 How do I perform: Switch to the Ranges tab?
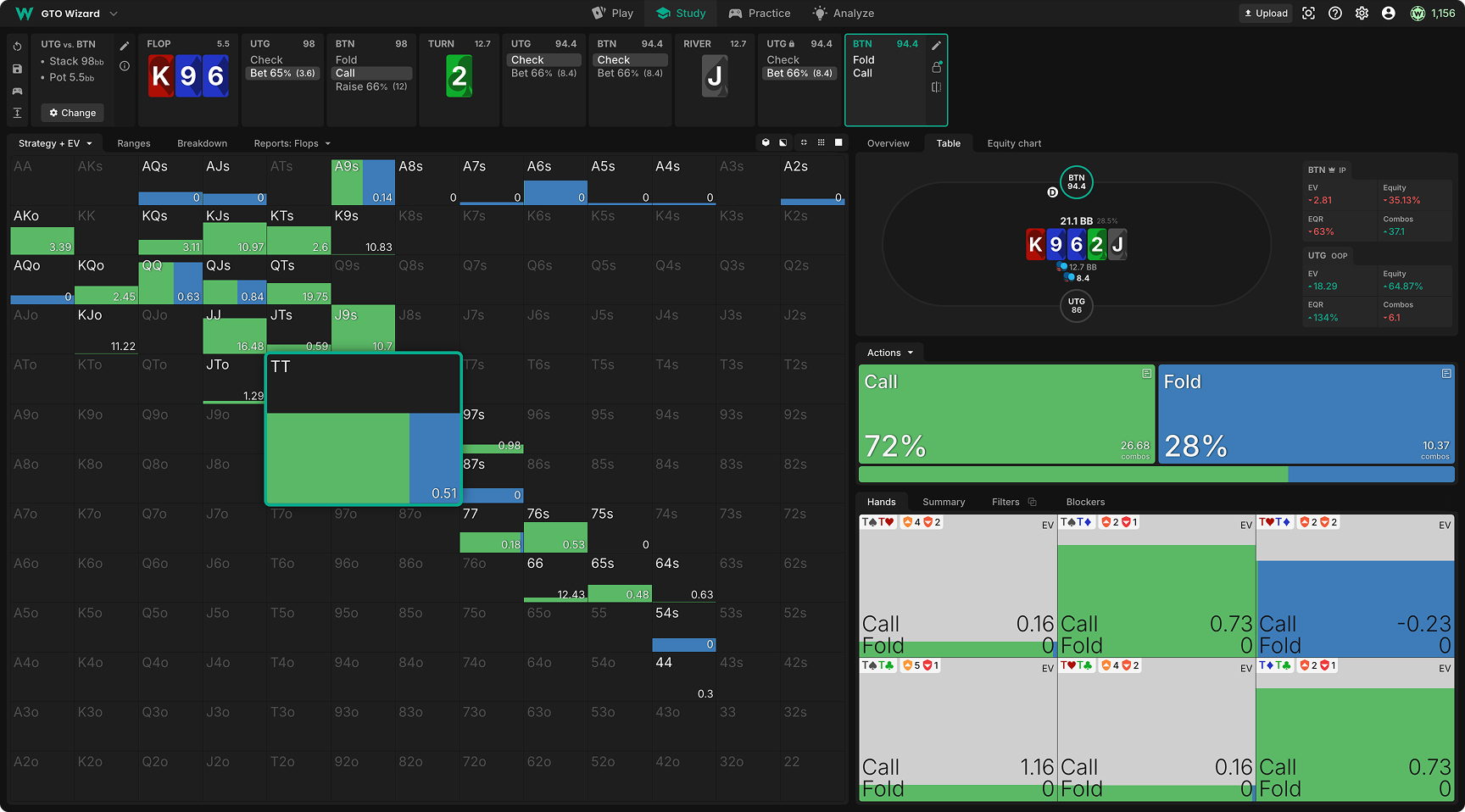point(134,143)
